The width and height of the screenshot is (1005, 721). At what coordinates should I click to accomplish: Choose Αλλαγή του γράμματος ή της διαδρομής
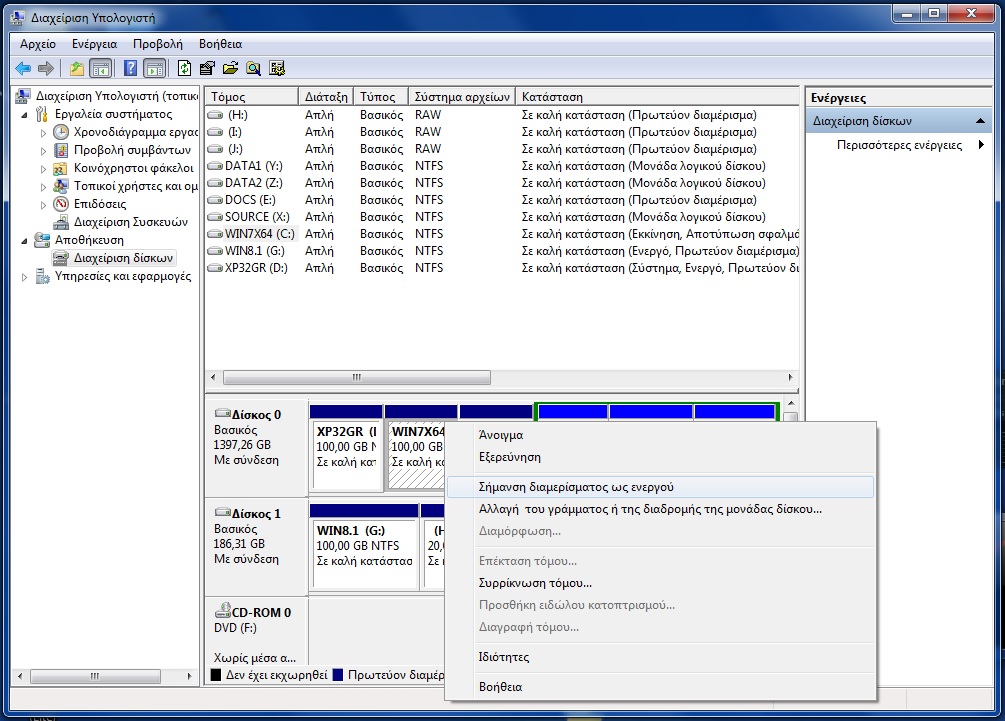[x=660, y=509]
